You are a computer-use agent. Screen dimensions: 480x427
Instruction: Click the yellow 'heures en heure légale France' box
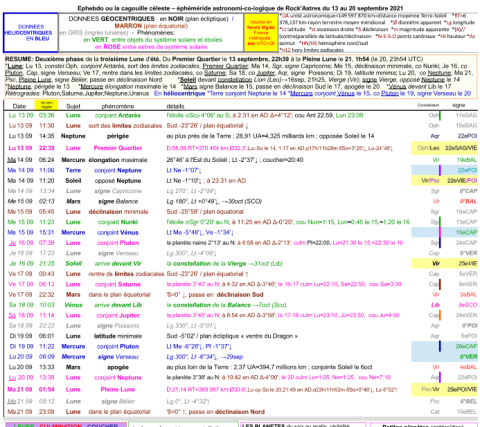(x=261, y=33)
